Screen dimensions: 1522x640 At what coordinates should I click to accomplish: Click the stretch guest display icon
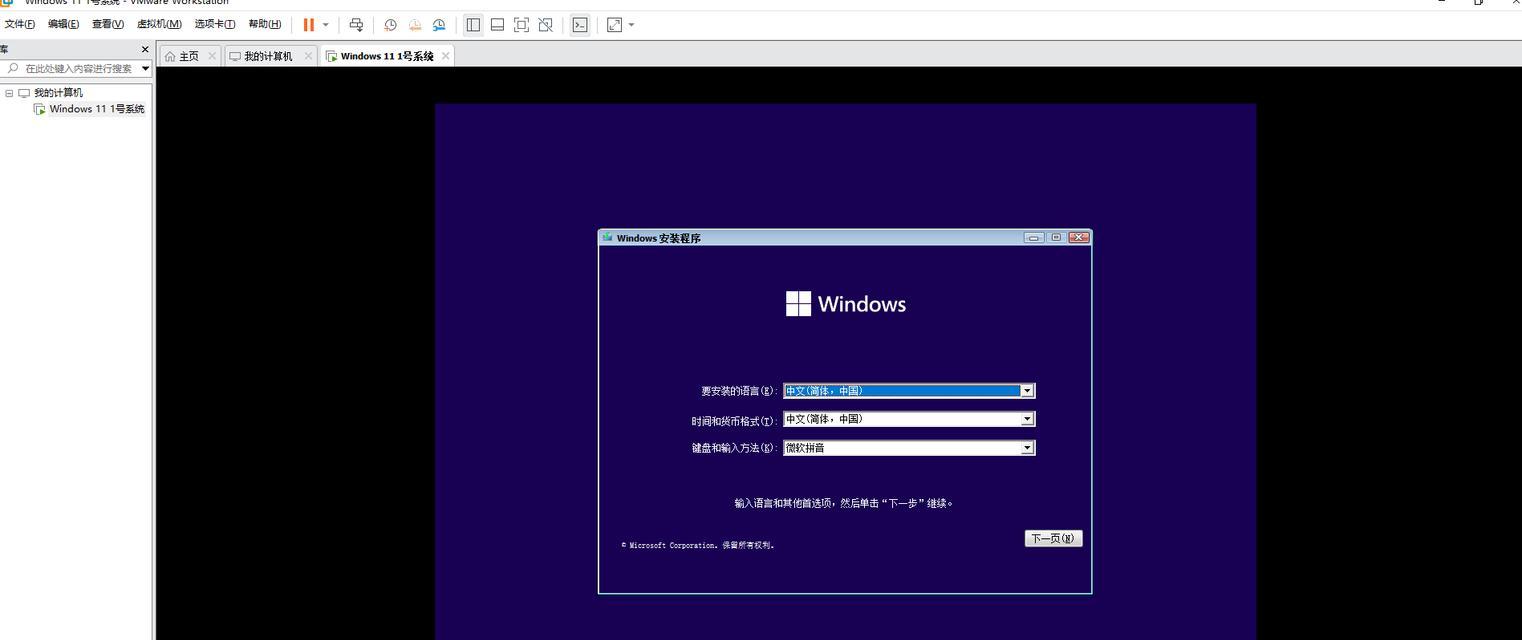(x=614, y=25)
